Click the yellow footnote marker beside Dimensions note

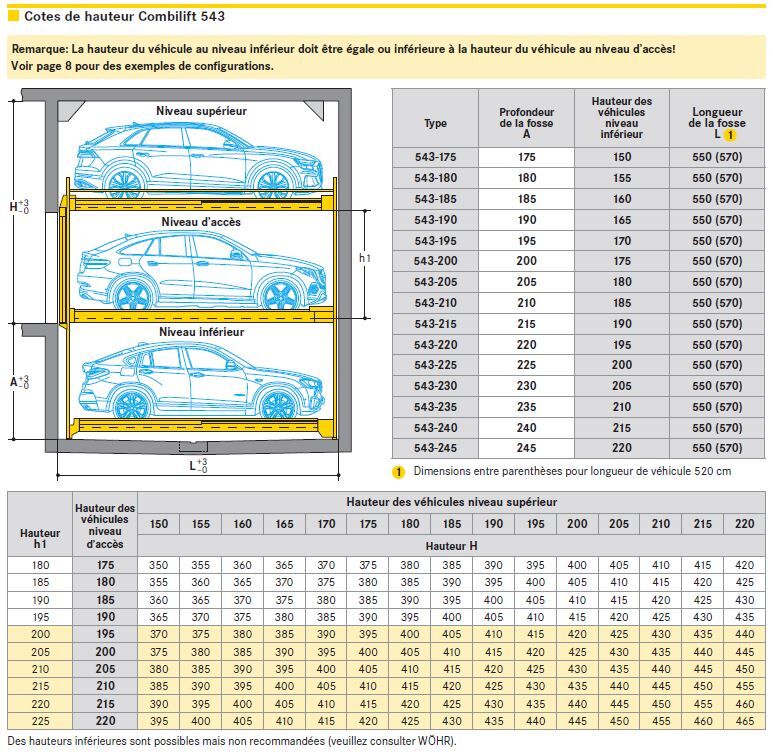[397, 471]
